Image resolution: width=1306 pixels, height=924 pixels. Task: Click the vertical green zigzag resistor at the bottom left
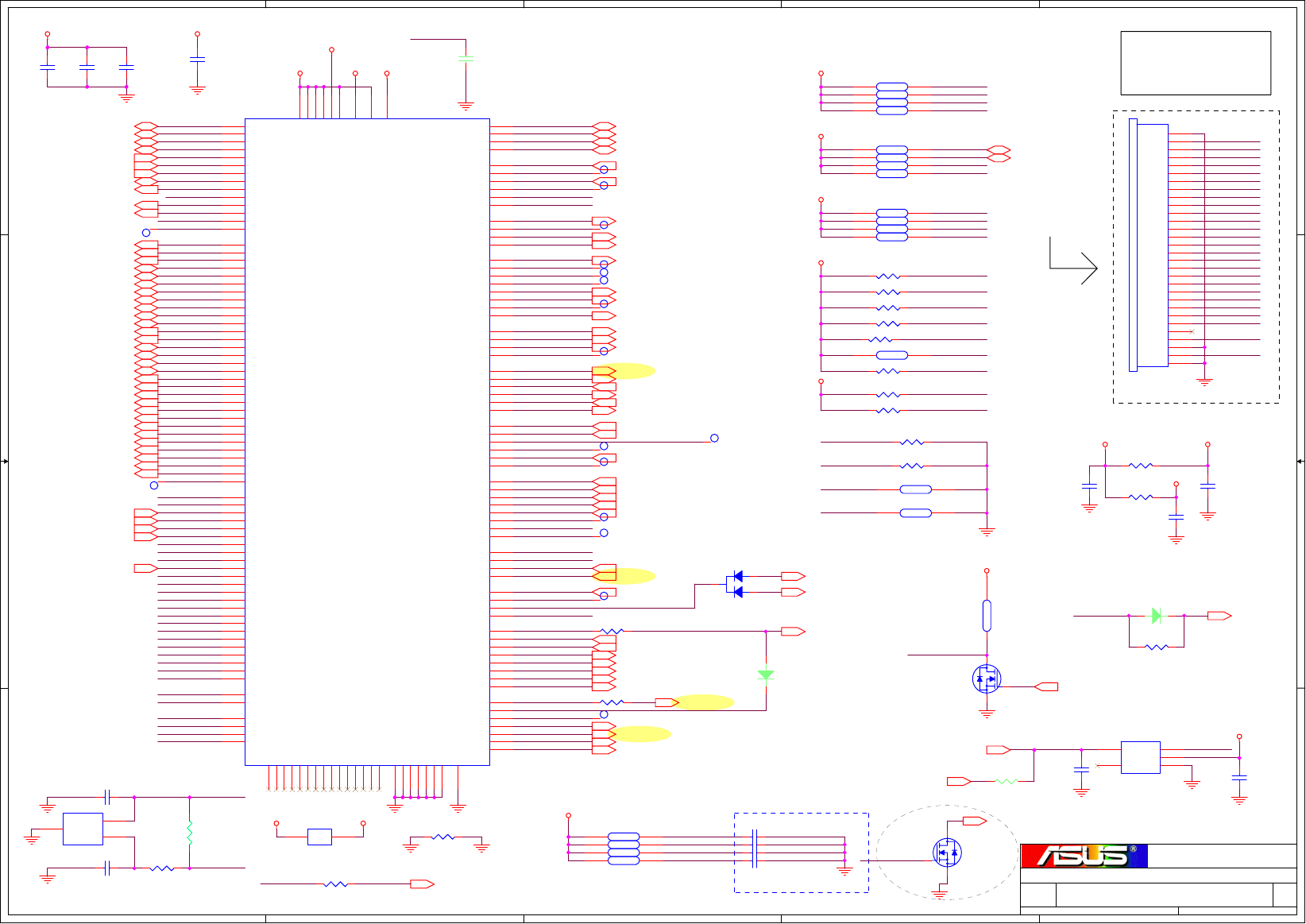coord(190,833)
